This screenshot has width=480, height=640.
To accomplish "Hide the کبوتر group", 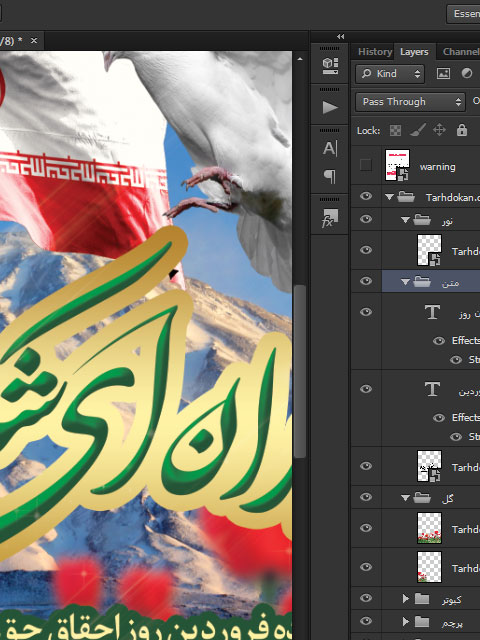I will click(x=366, y=598).
